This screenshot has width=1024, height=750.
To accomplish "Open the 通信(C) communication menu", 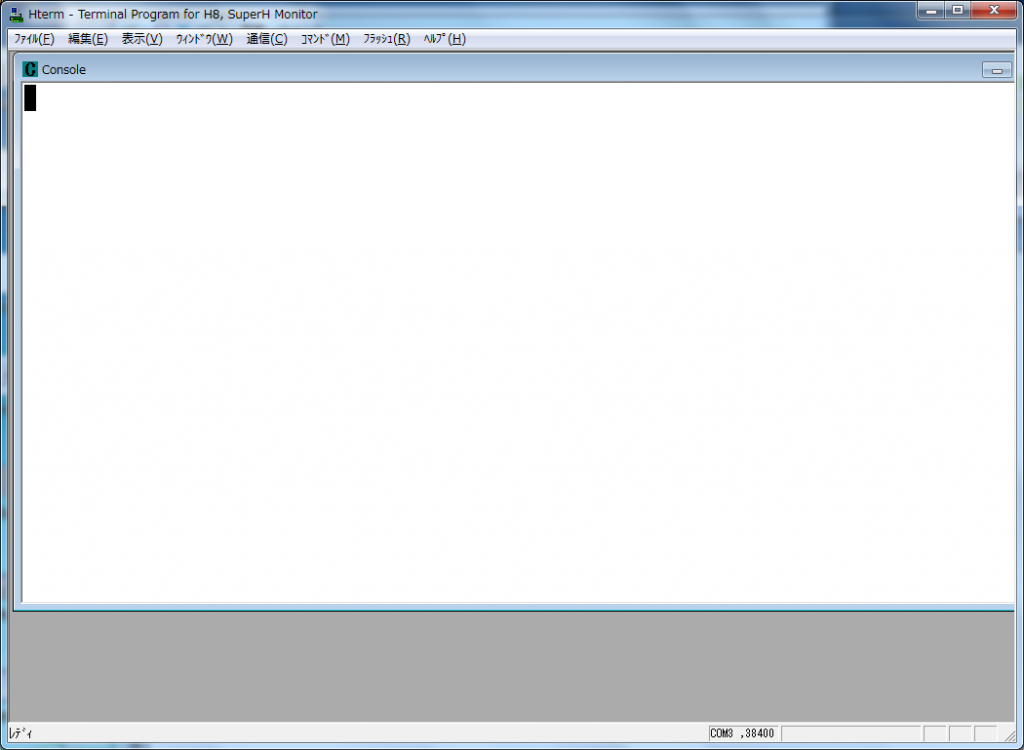I will (x=267, y=39).
